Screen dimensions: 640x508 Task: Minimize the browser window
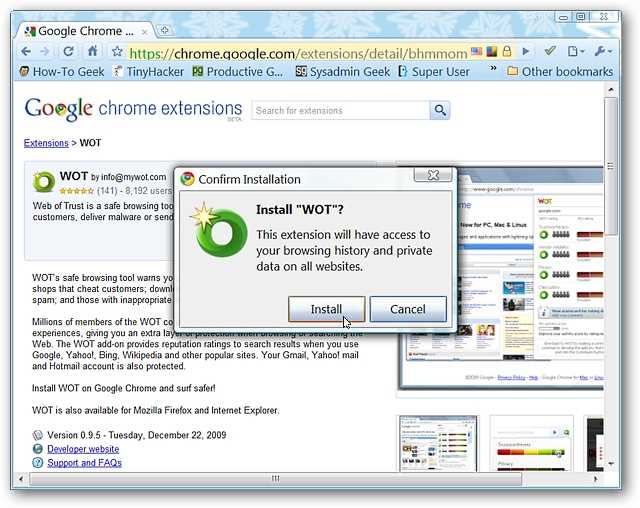564,17
